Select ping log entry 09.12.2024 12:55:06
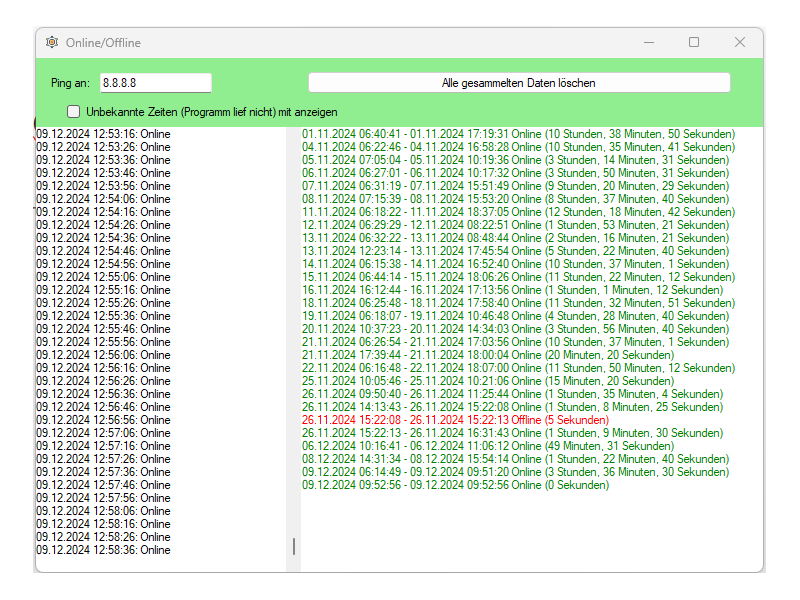 103,277
